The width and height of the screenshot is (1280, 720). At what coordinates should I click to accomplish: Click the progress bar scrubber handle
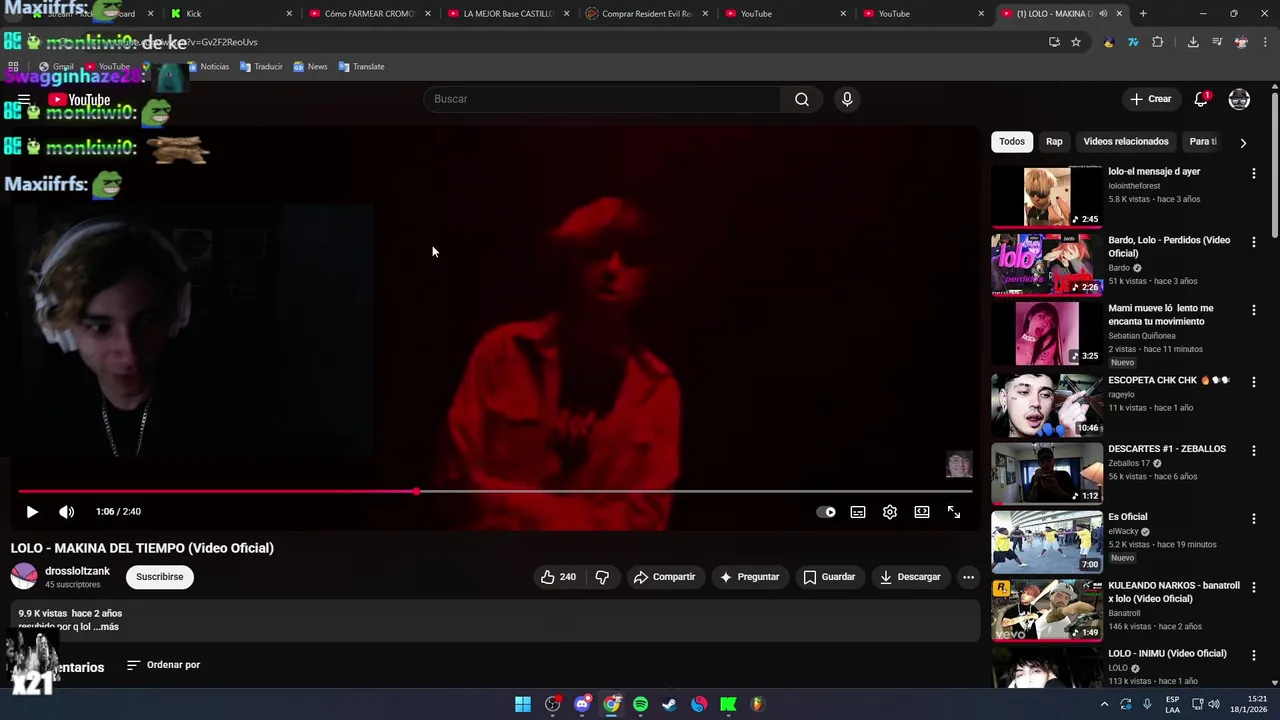click(x=416, y=491)
